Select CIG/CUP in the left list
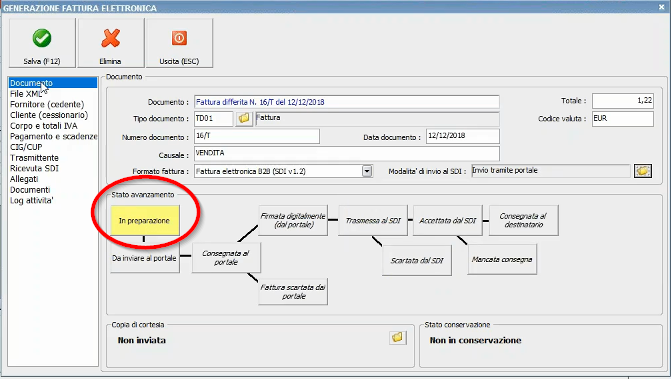Image resolution: width=671 pixels, height=379 pixels. 53,147
